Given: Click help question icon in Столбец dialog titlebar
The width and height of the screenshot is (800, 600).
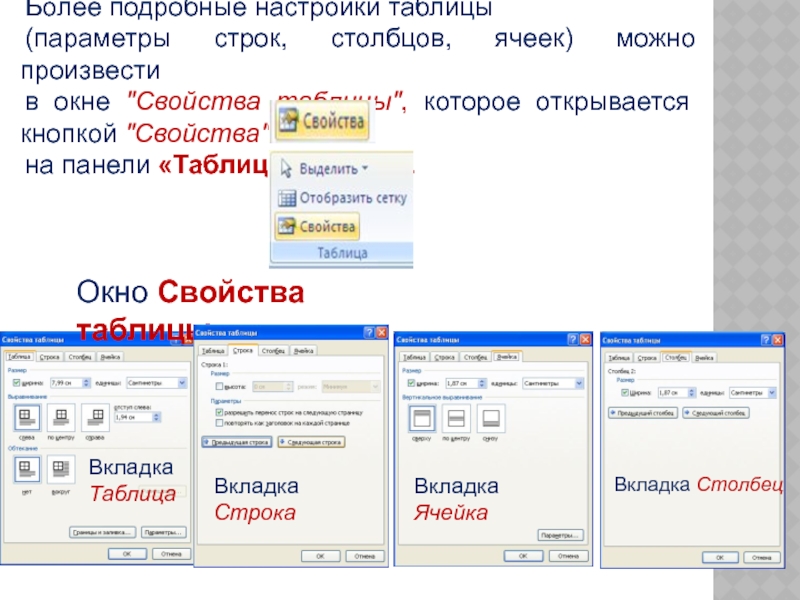Looking at the screenshot, I should click(x=766, y=340).
